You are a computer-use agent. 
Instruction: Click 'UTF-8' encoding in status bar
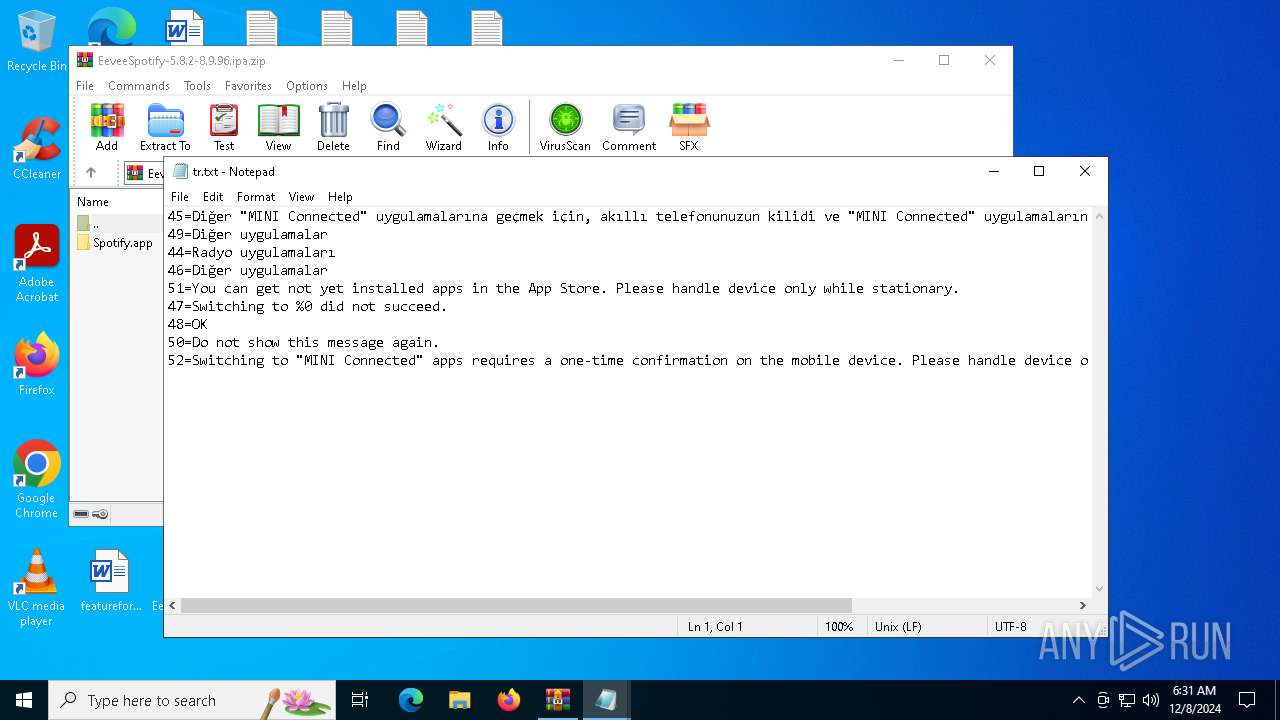pyautogui.click(x=1010, y=626)
